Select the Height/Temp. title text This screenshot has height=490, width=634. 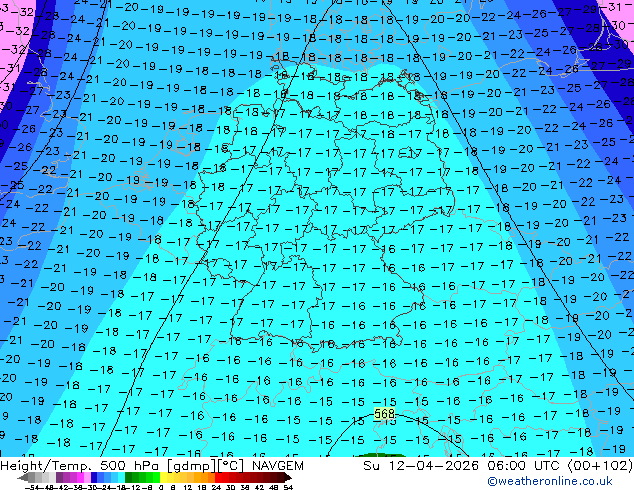tap(48, 466)
